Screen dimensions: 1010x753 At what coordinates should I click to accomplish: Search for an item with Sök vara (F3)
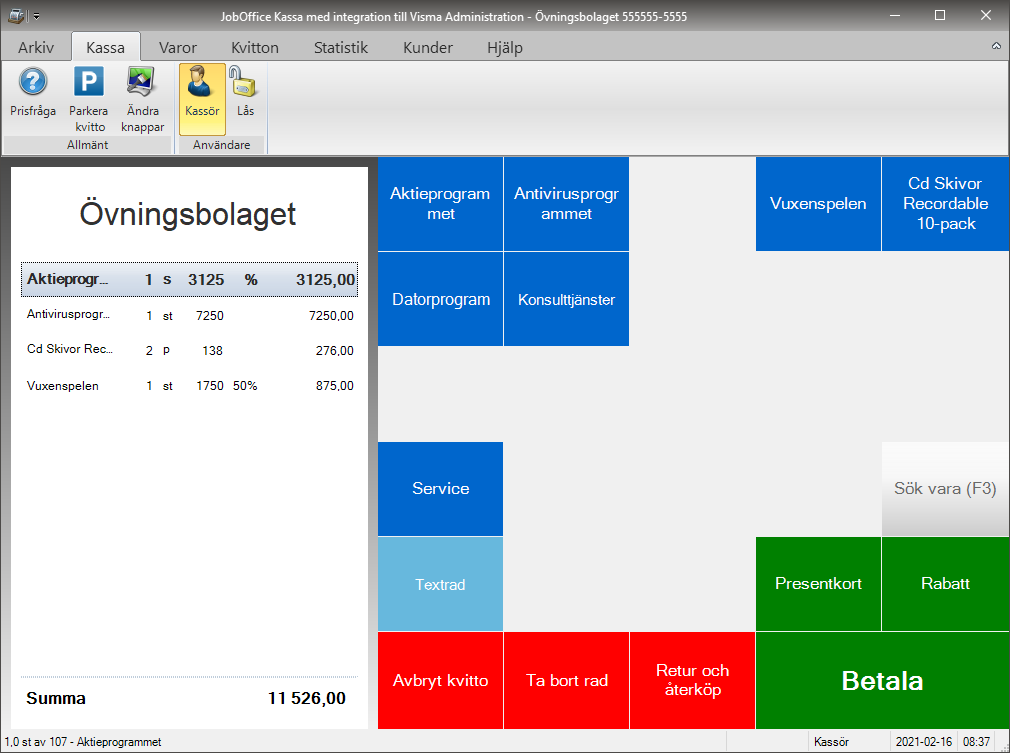point(944,489)
